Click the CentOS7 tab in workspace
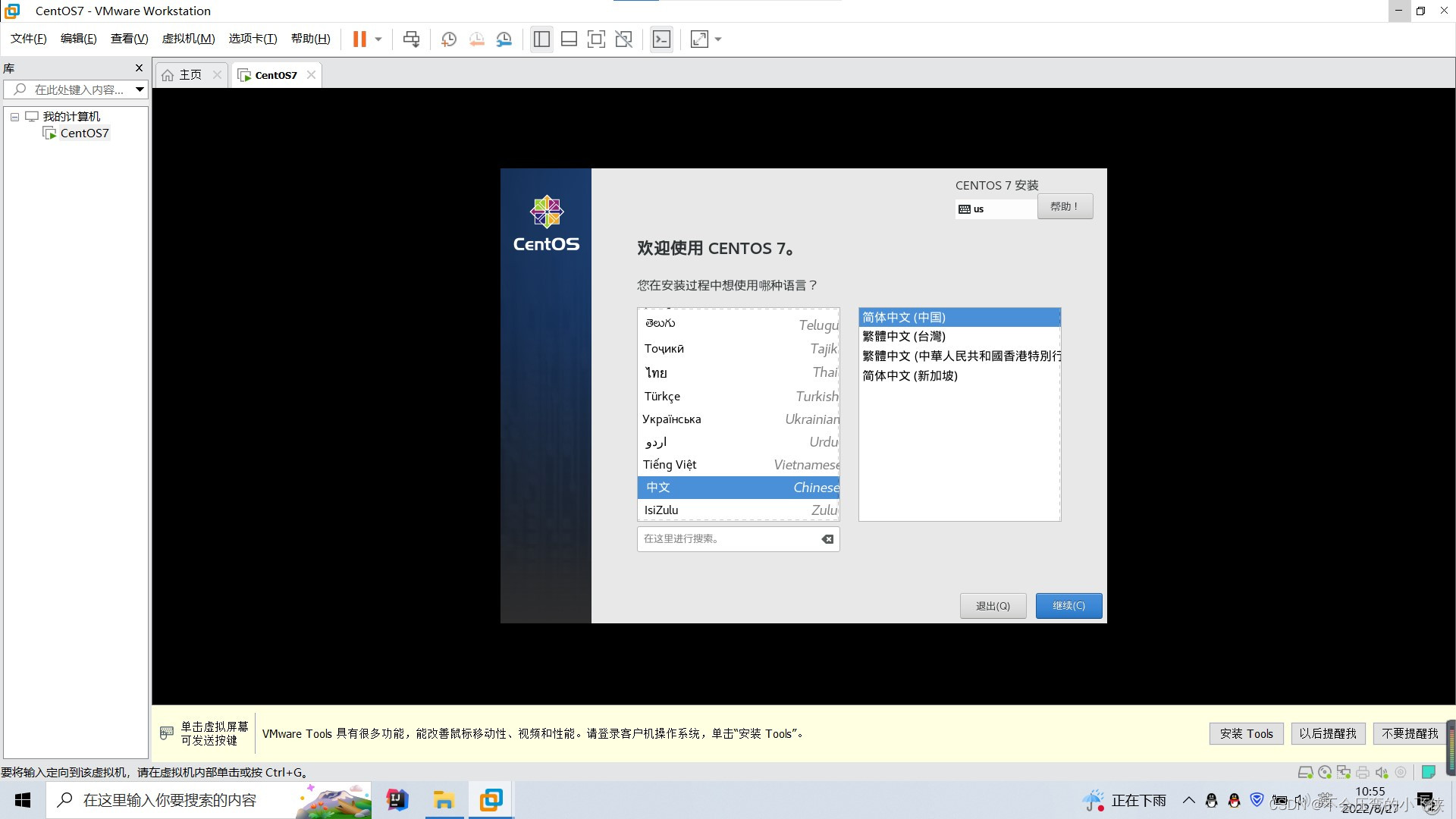1456x819 pixels. pos(275,75)
